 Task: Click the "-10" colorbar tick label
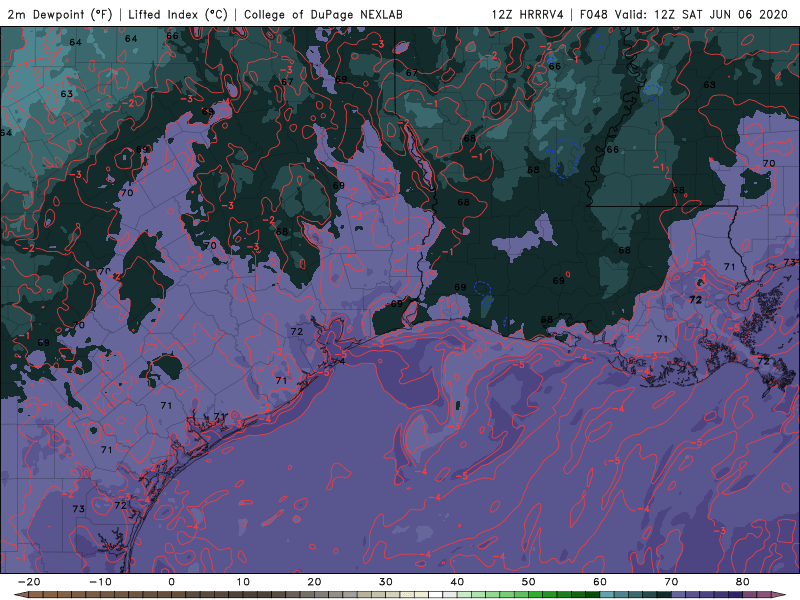point(100,582)
